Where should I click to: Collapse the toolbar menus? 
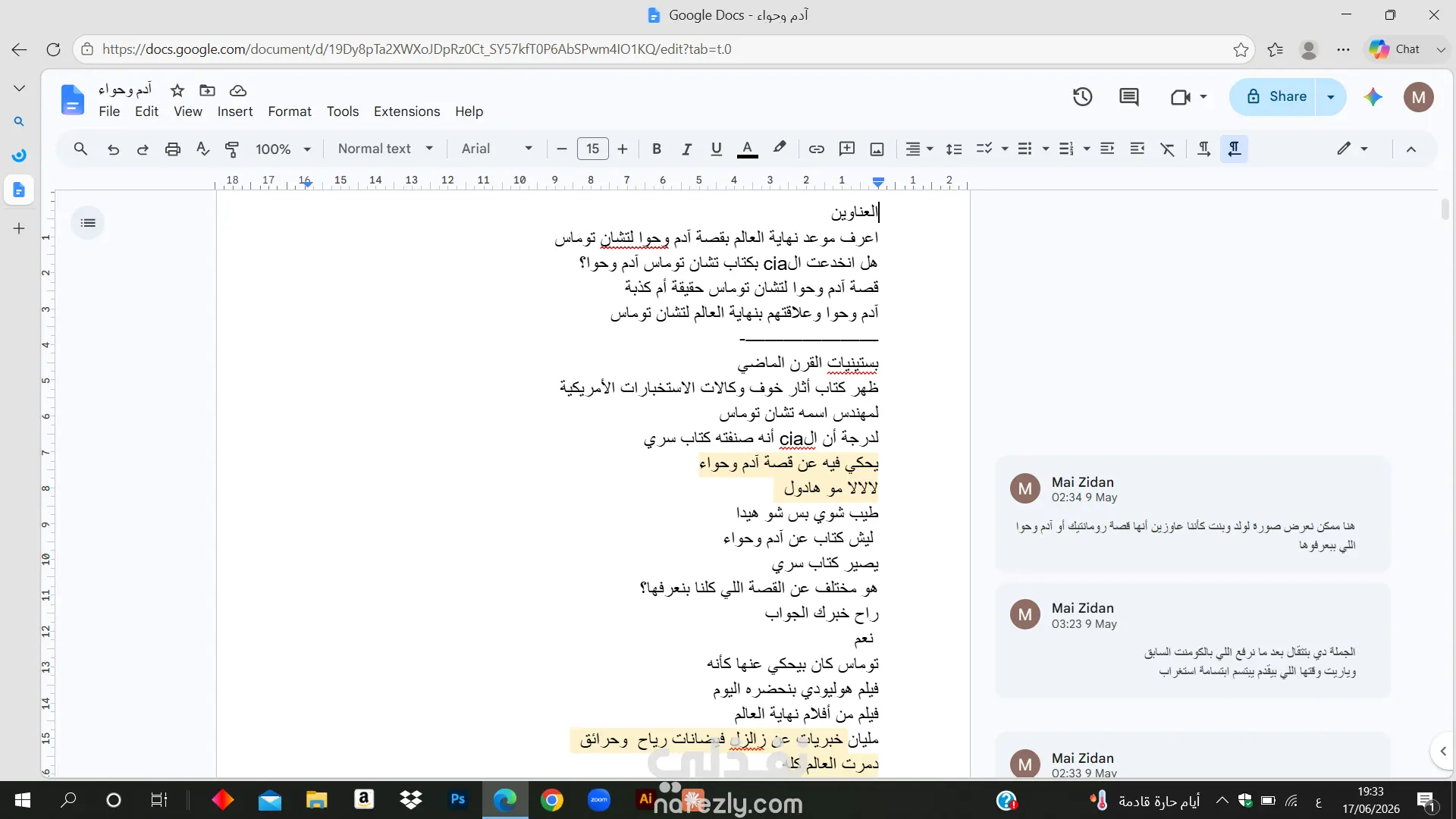tap(1410, 149)
